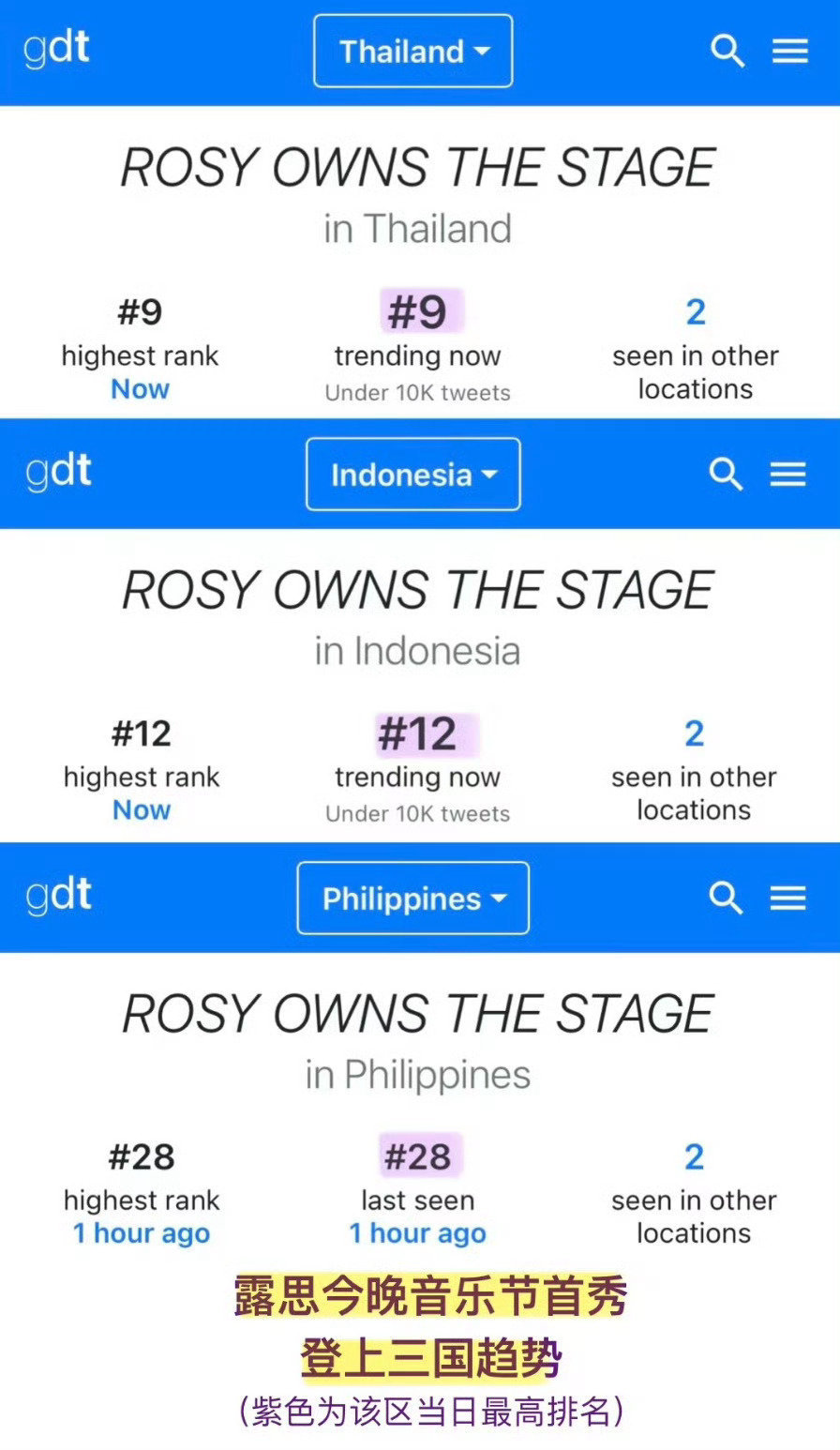The image size is (840, 1450).
Task: Click 'Now' link under Indonesia highest rank
Action: point(142,810)
